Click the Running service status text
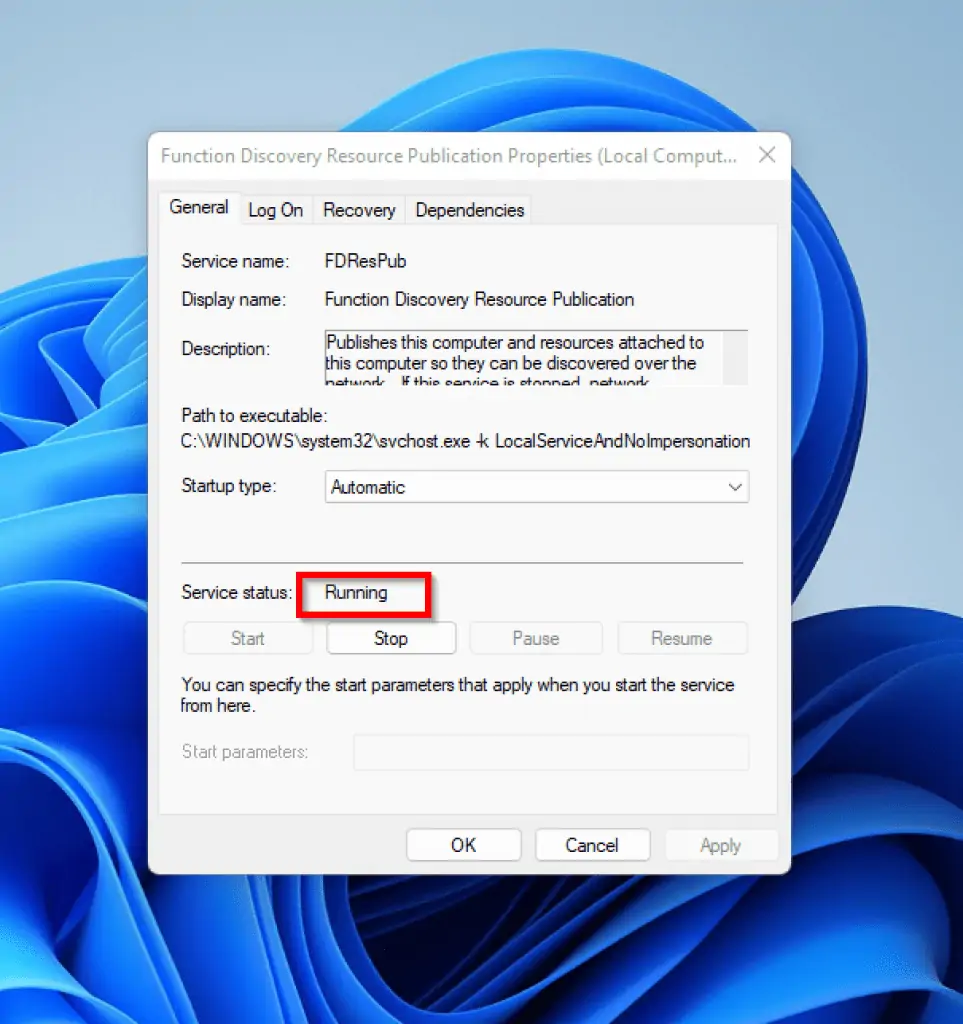 pyautogui.click(x=356, y=593)
